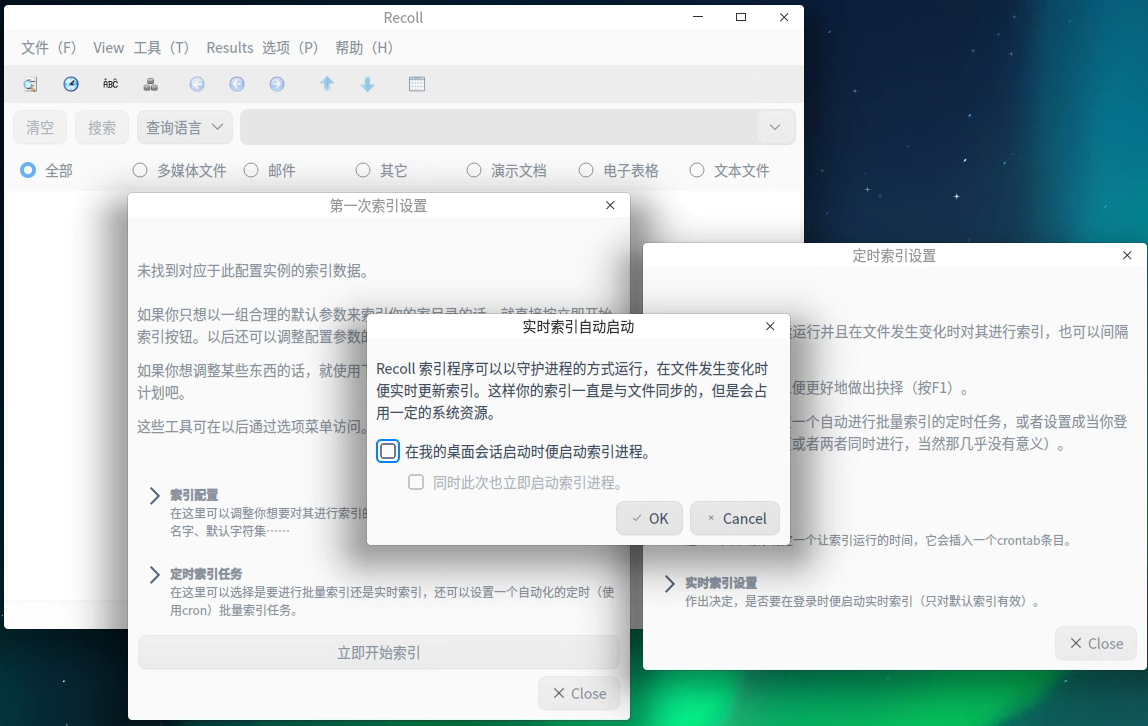Select the 全部 radio button
This screenshot has width=1148, height=726.
28,171
